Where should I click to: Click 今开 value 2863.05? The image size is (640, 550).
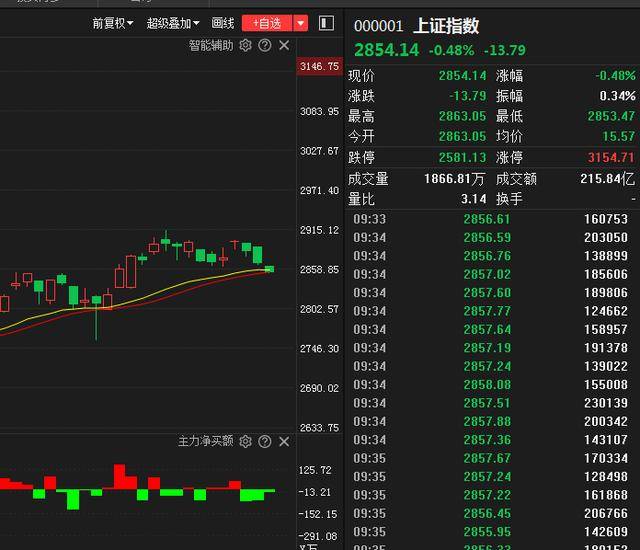pos(462,136)
